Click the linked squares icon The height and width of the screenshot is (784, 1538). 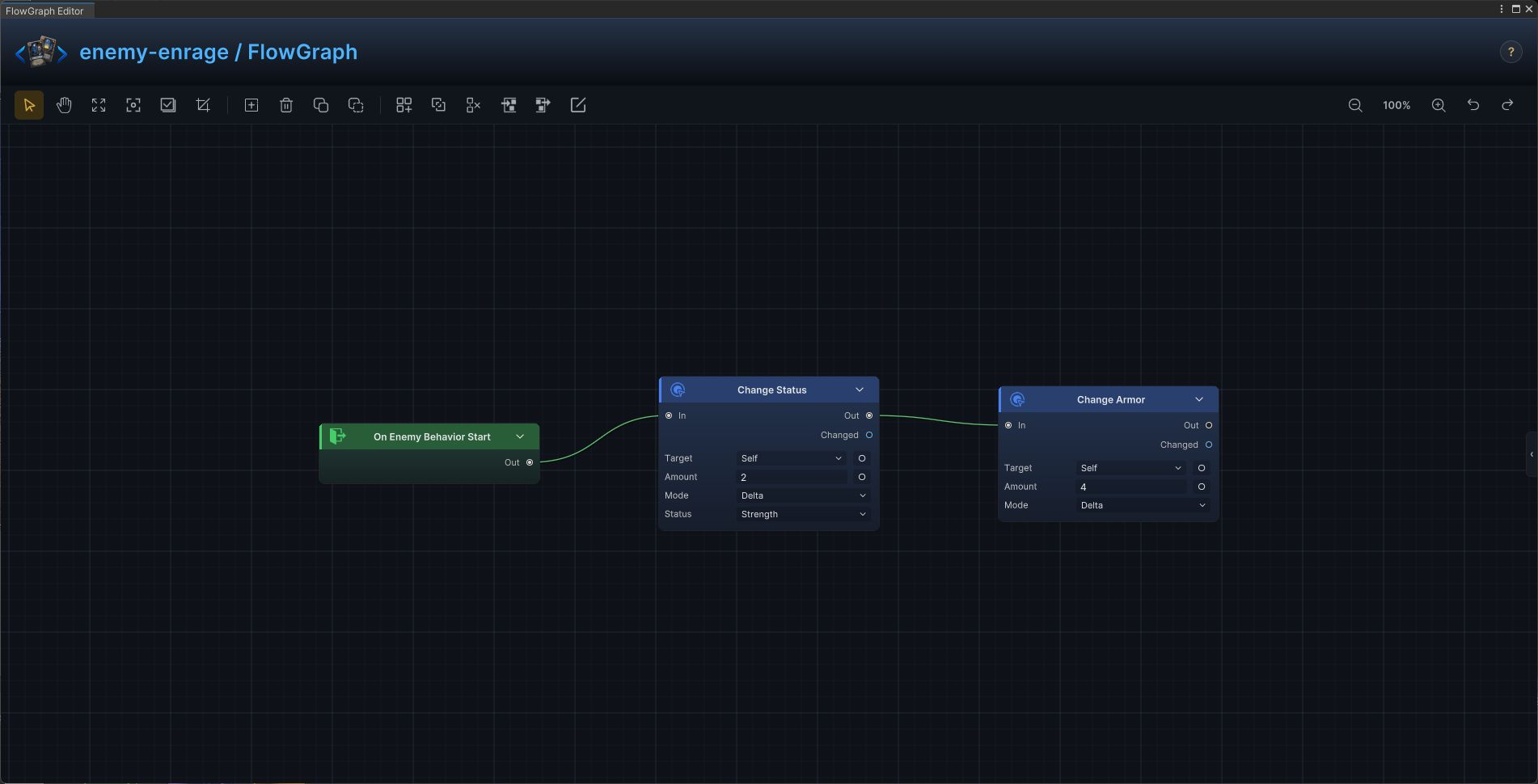438,105
